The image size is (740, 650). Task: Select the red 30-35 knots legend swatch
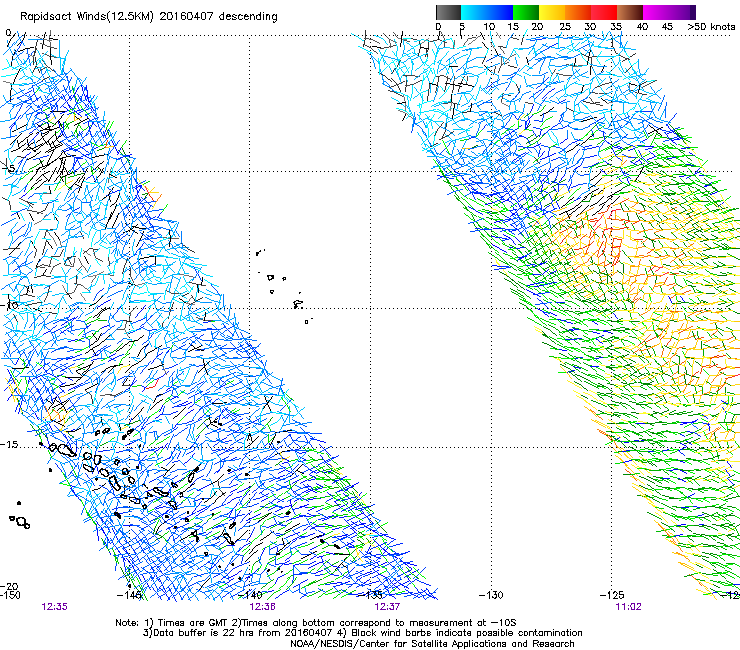(604, 12)
